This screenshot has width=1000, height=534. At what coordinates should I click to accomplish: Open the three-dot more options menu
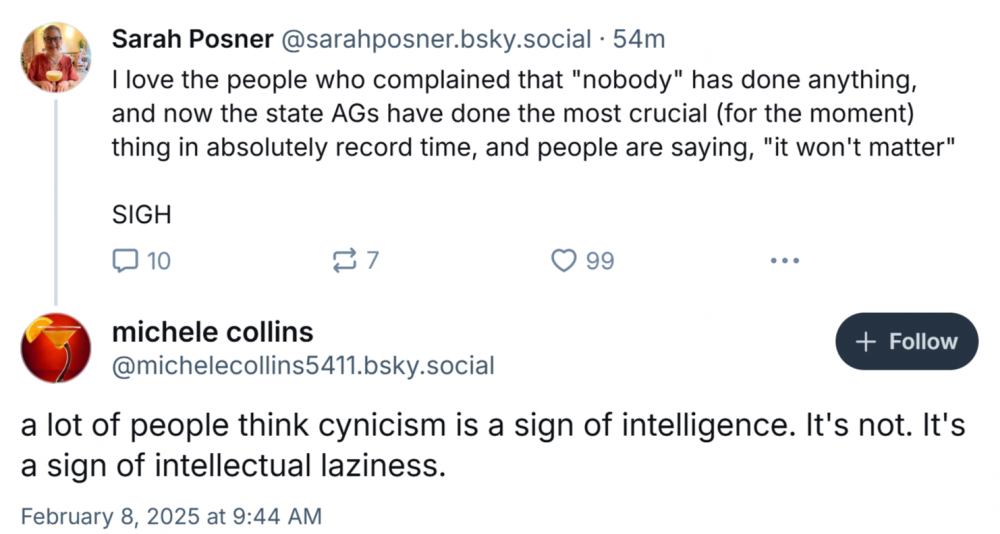point(785,261)
